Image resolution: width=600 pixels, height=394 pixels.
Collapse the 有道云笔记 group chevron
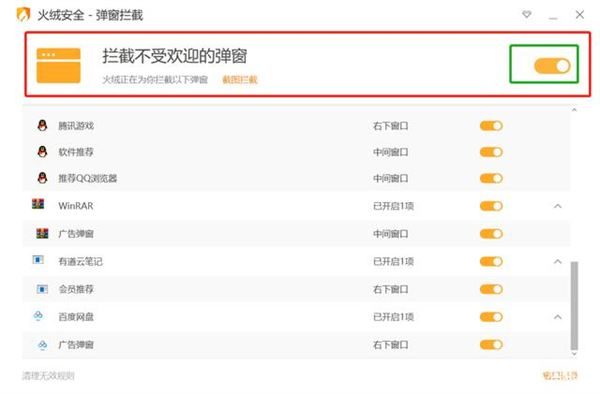(x=558, y=262)
